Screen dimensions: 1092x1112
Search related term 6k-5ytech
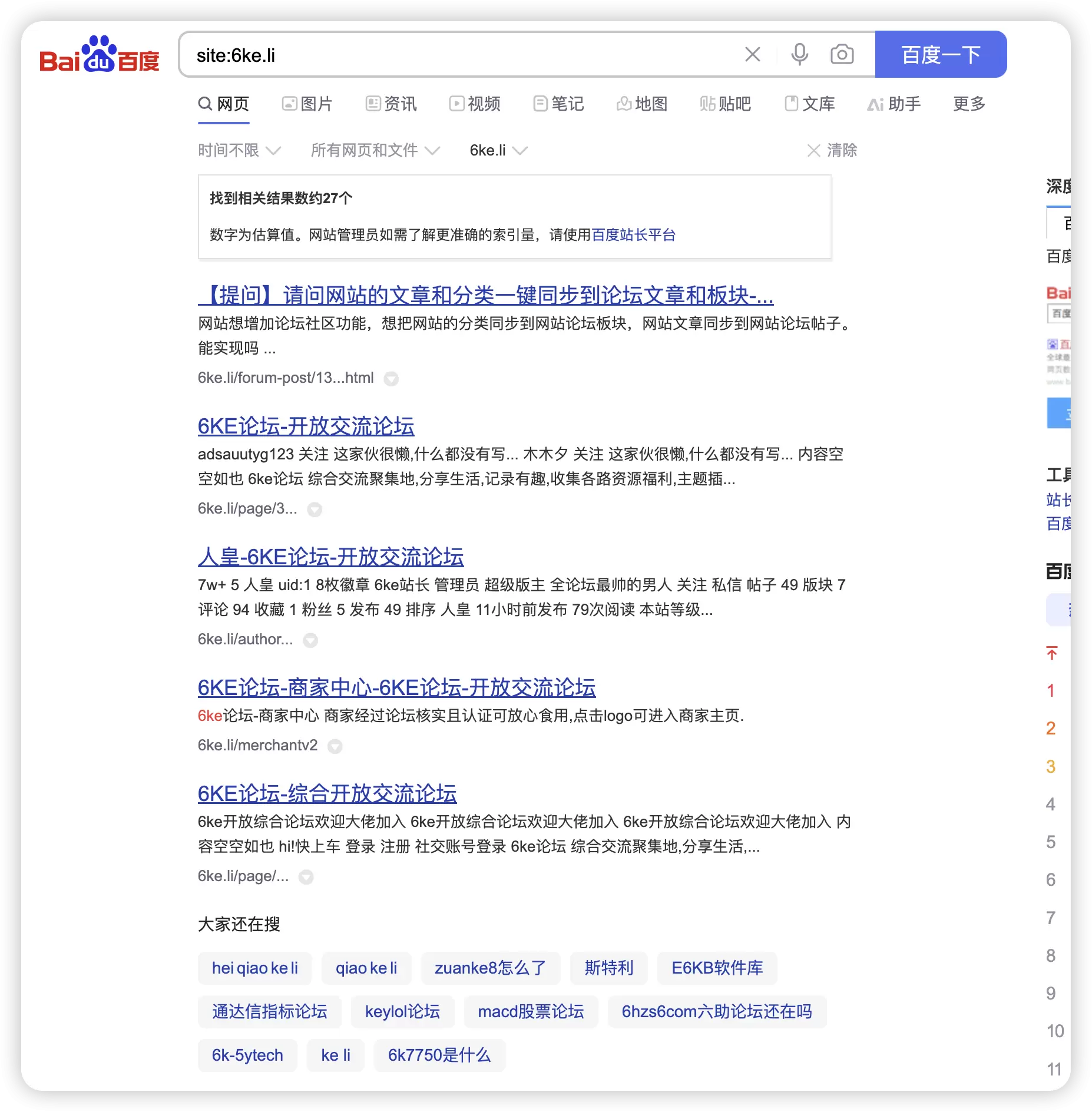[x=247, y=1055]
